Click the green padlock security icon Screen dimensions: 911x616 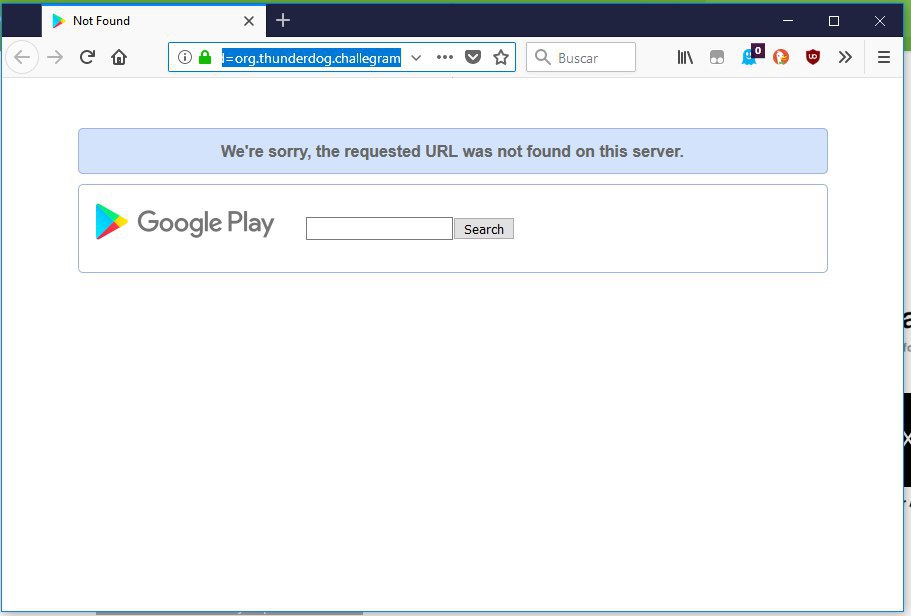pyautogui.click(x=205, y=58)
